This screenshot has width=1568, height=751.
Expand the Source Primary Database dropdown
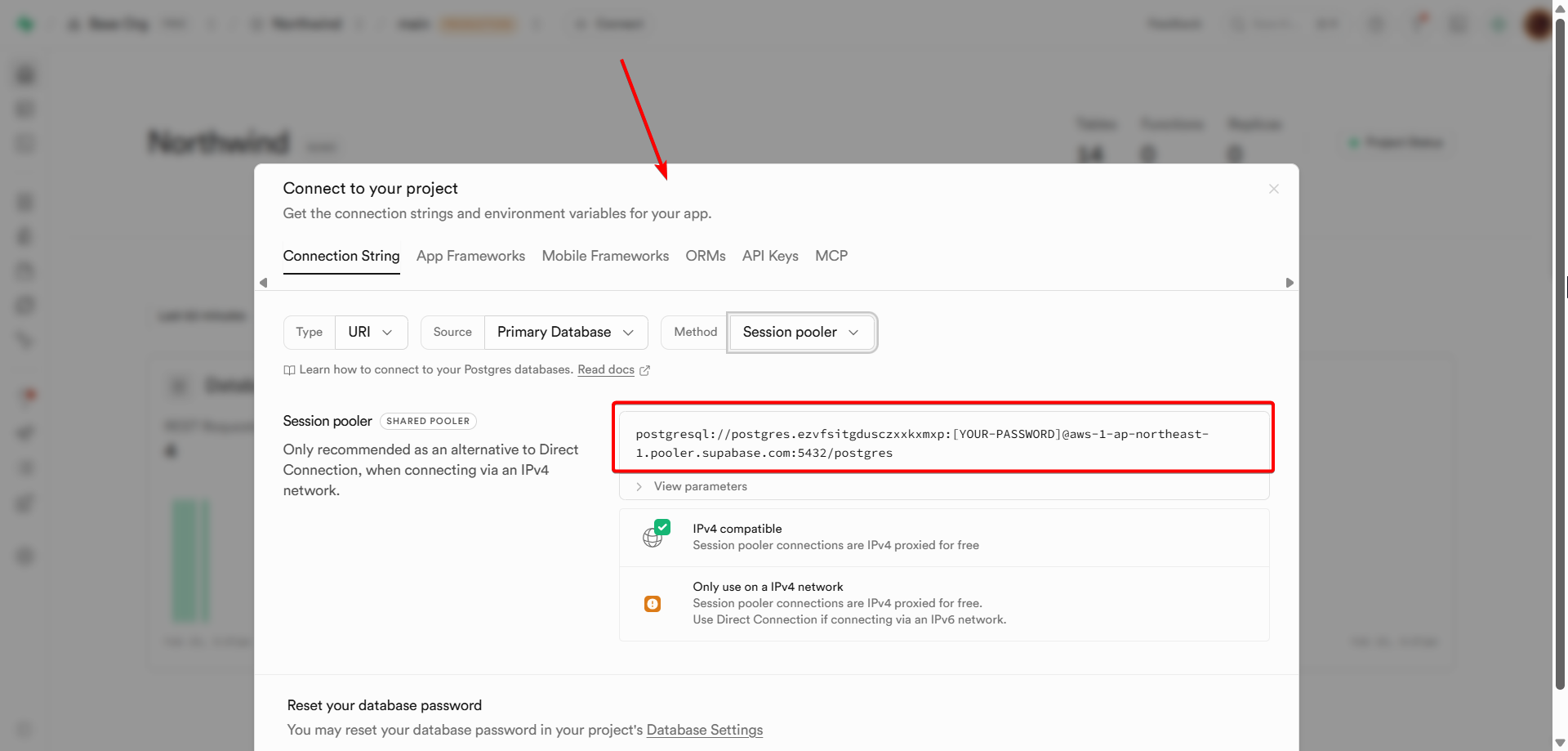point(565,332)
